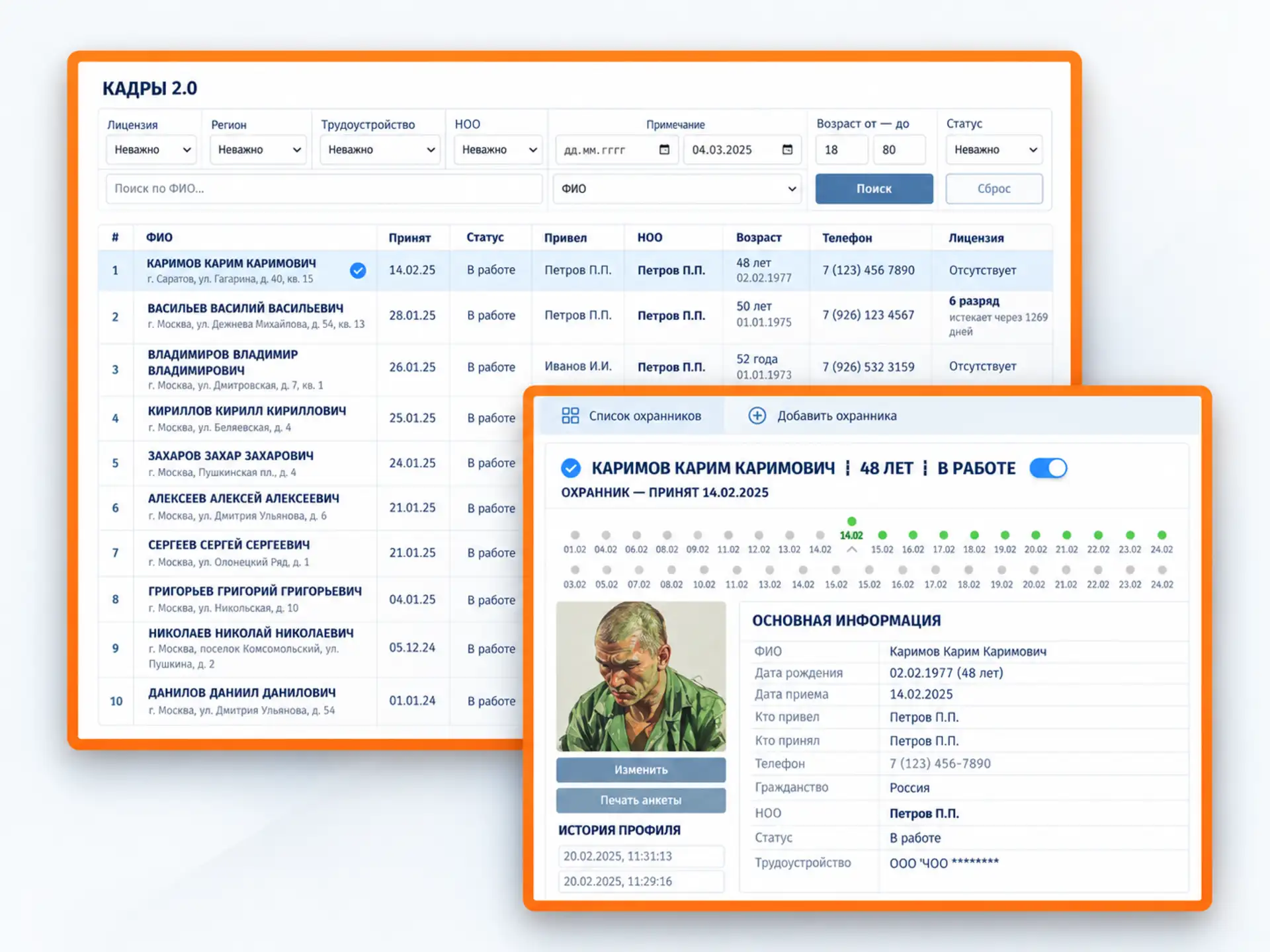Click the caret under the 14.02 timeline date
This screenshot has height=952, width=1270.
[x=852, y=549]
